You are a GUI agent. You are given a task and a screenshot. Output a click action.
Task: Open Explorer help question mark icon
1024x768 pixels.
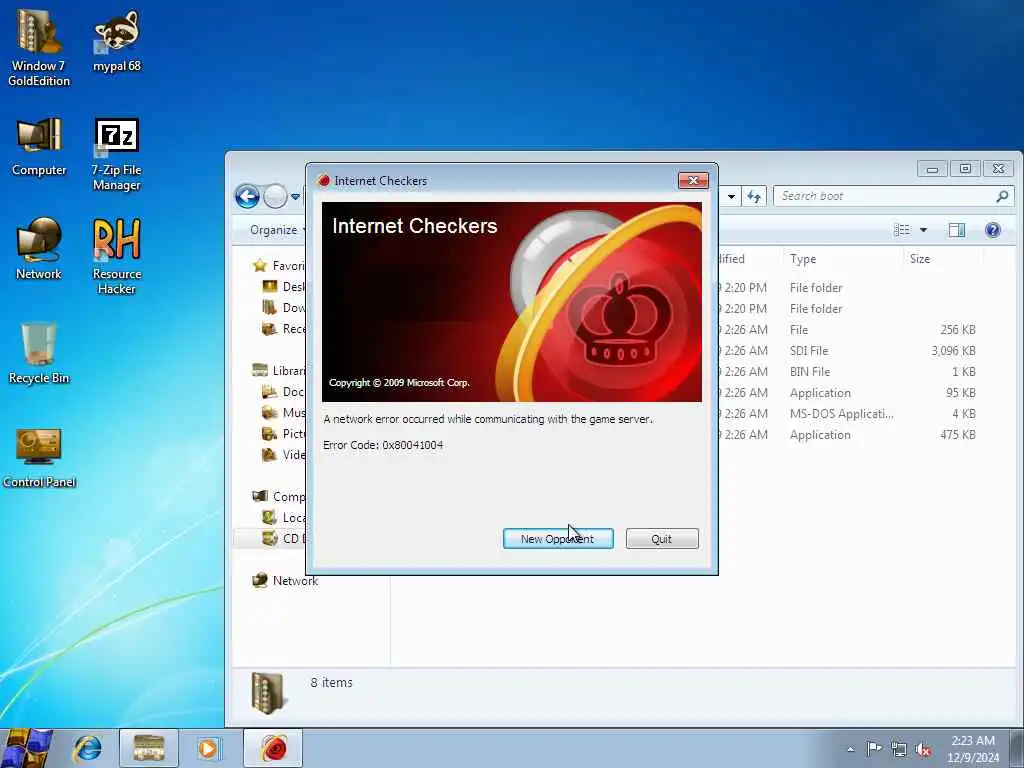pyautogui.click(x=992, y=230)
